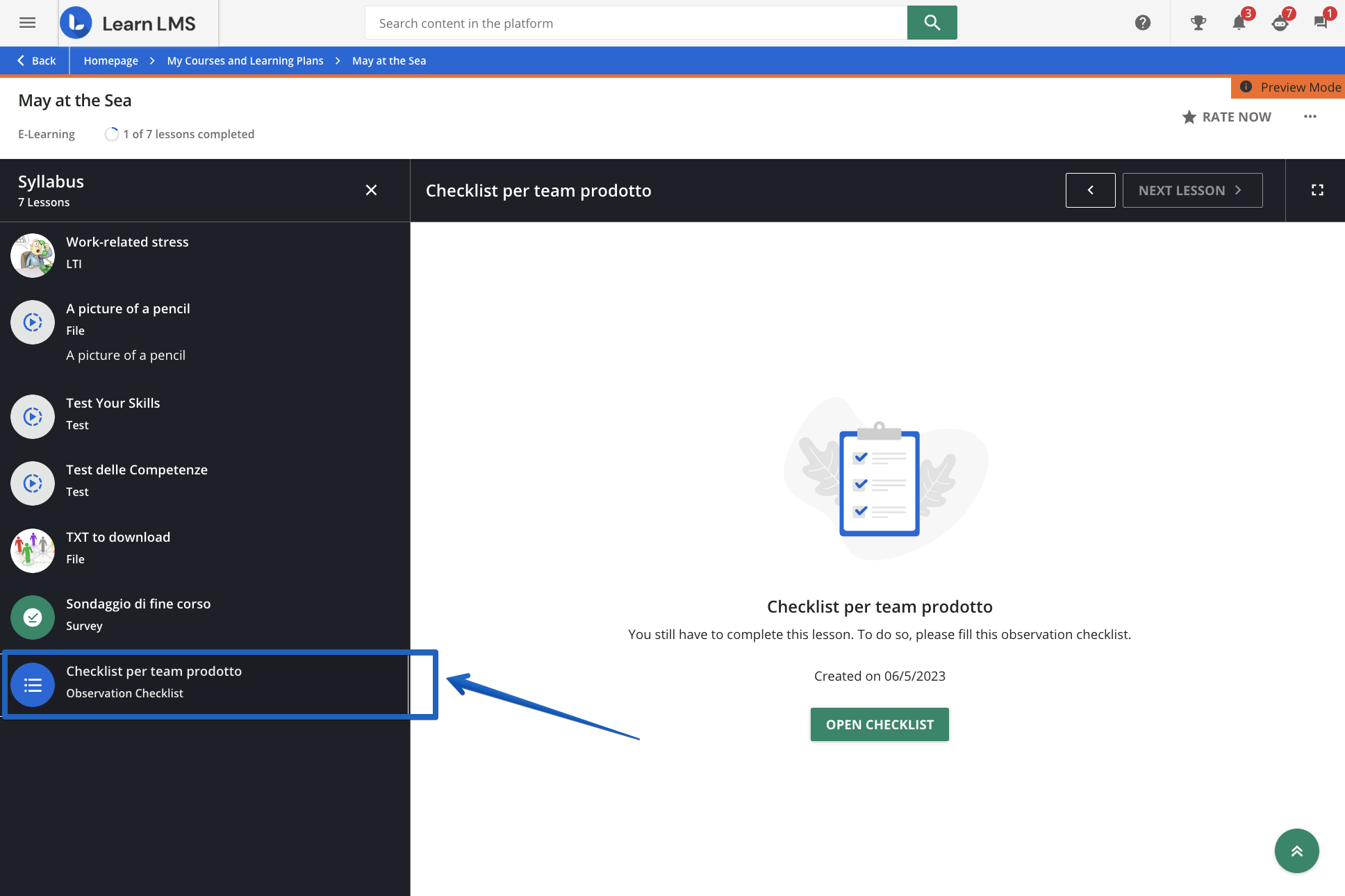Close the Syllabus panel
Viewport: 1345px width, 896px height.
[x=371, y=190]
